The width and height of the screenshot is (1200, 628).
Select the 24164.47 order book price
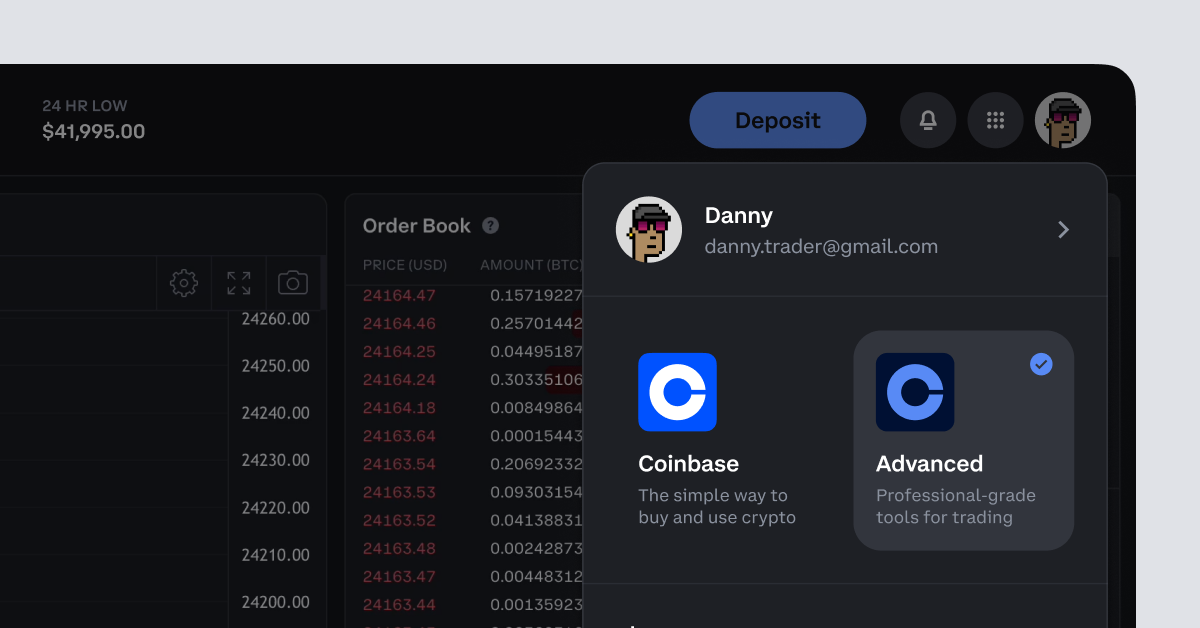pyautogui.click(x=399, y=295)
